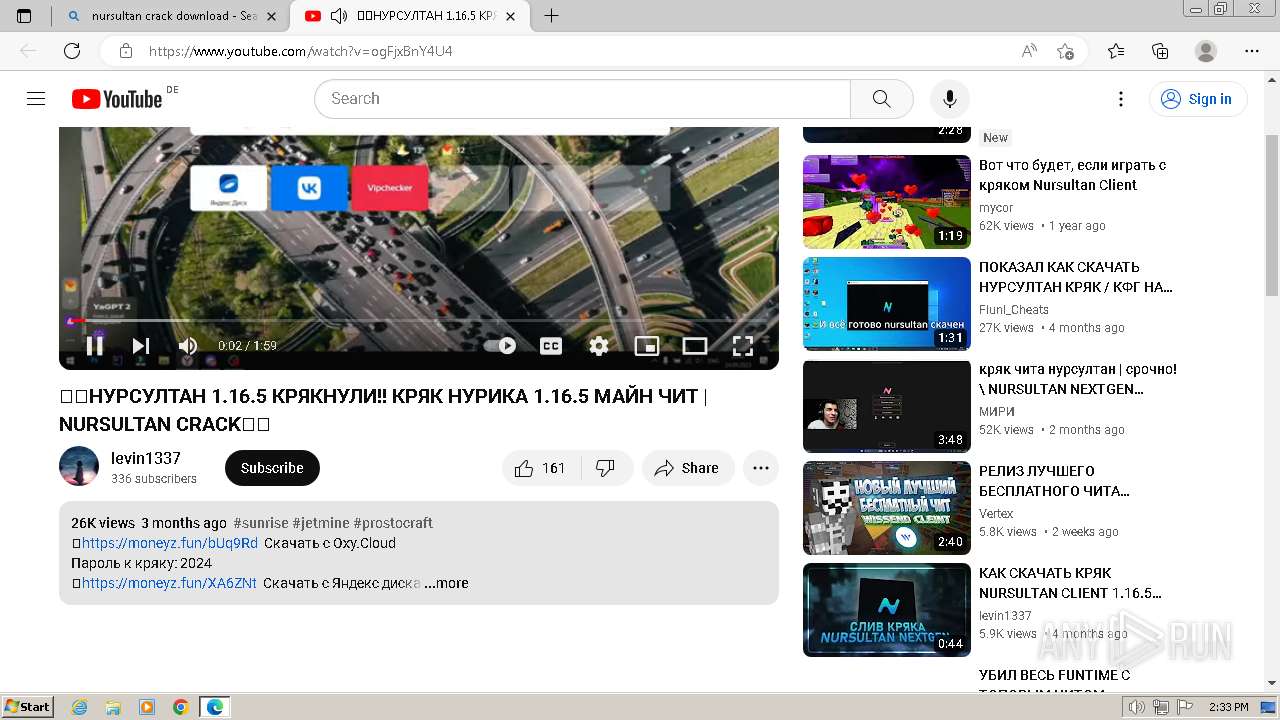Screen dimensions: 1280x720
Task: Toggle closed captions on the video
Action: [551, 346]
